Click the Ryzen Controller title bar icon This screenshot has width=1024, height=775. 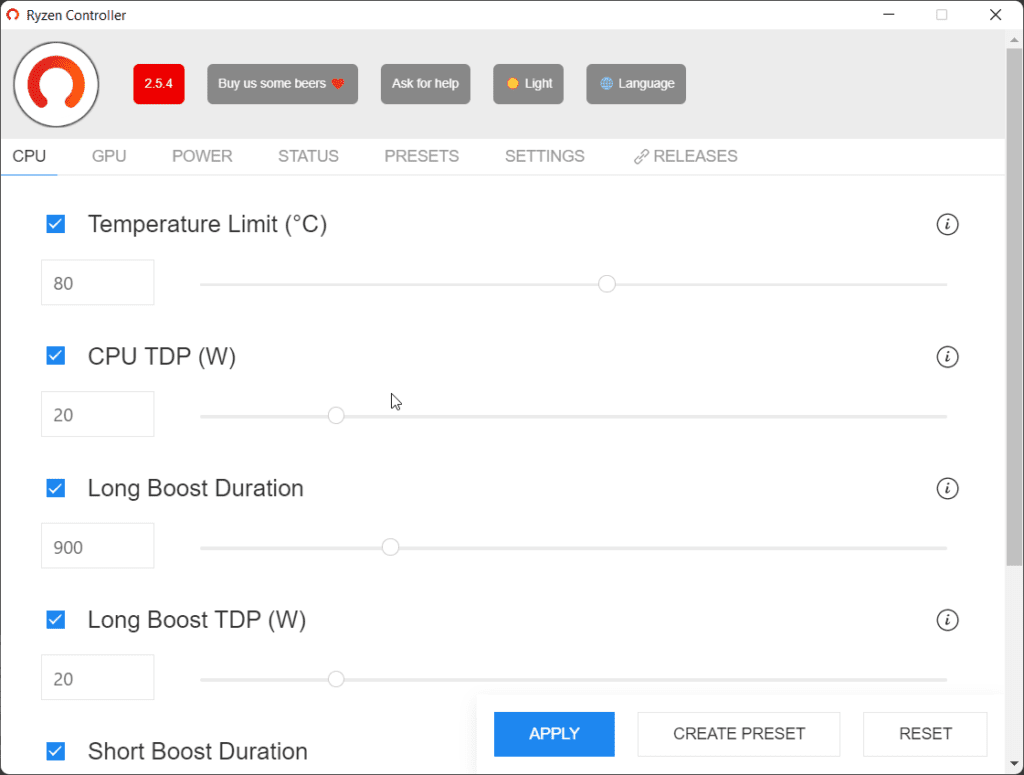(12, 15)
